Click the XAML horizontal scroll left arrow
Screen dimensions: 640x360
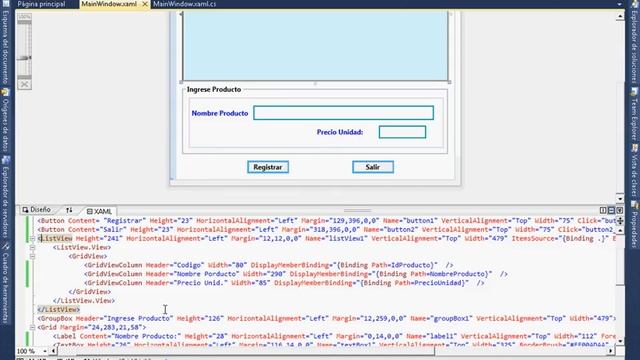point(53,351)
